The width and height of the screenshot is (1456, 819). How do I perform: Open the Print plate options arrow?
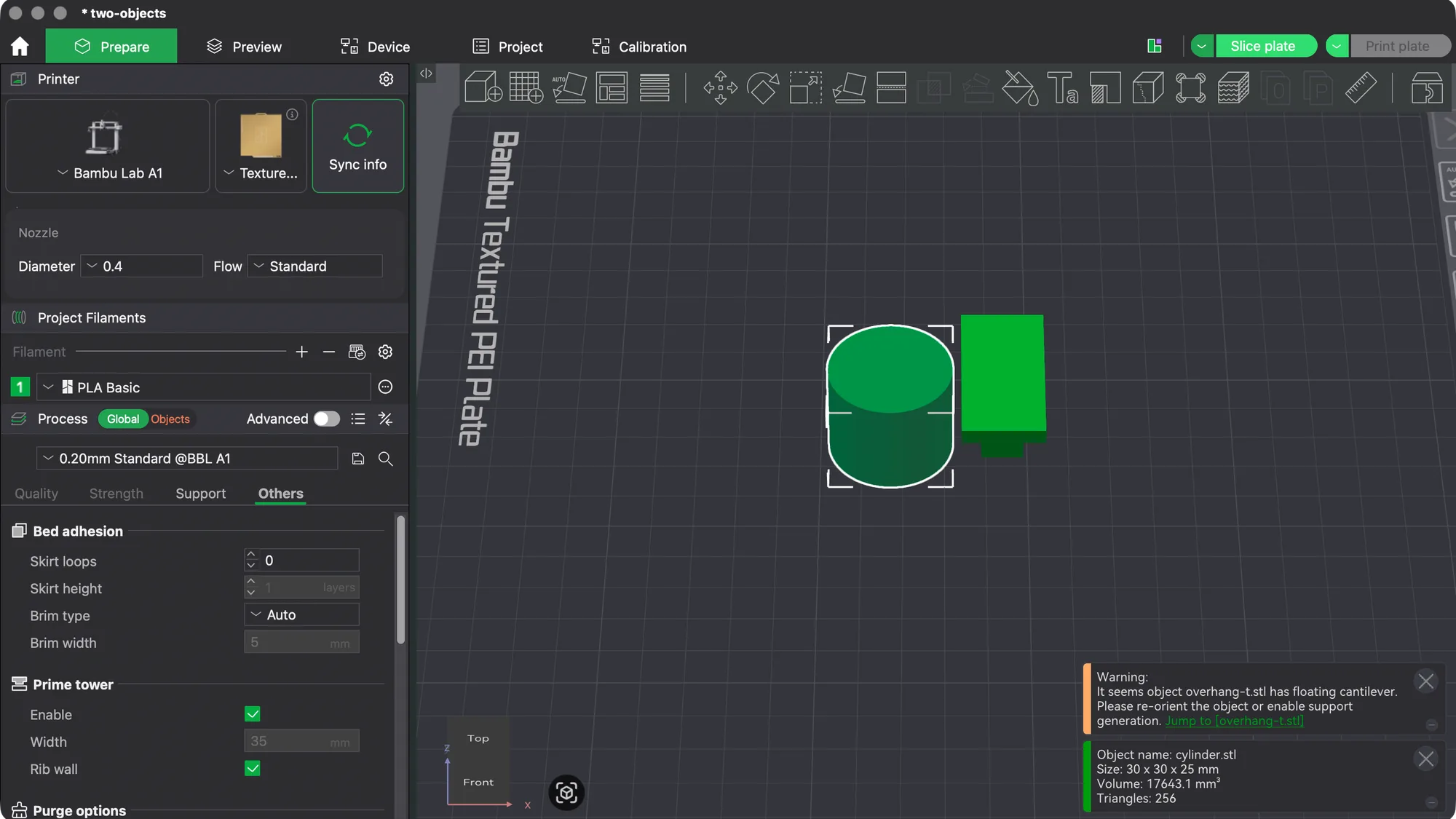pos(1337,46)
